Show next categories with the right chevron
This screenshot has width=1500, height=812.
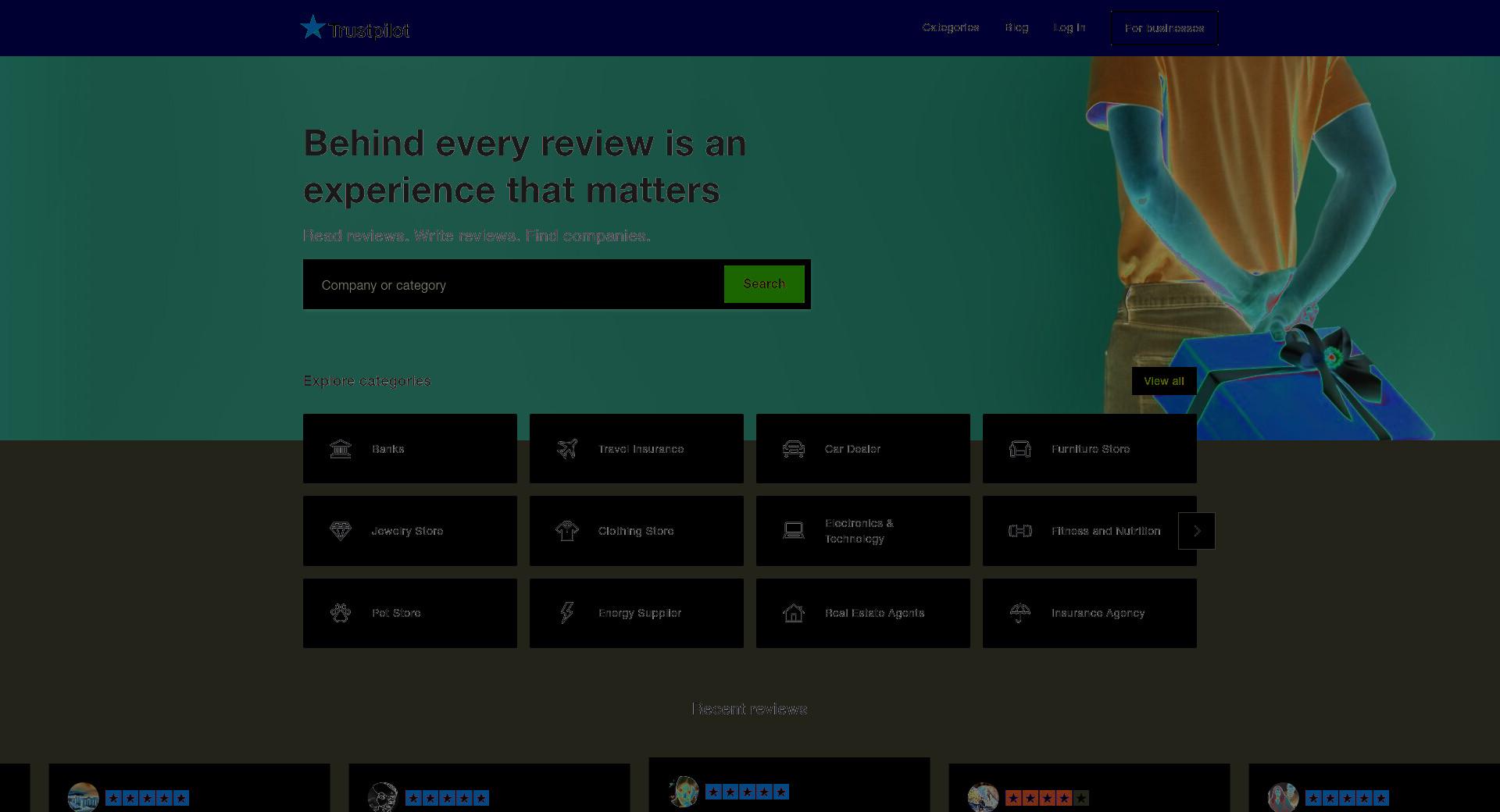coord(1197,531)
